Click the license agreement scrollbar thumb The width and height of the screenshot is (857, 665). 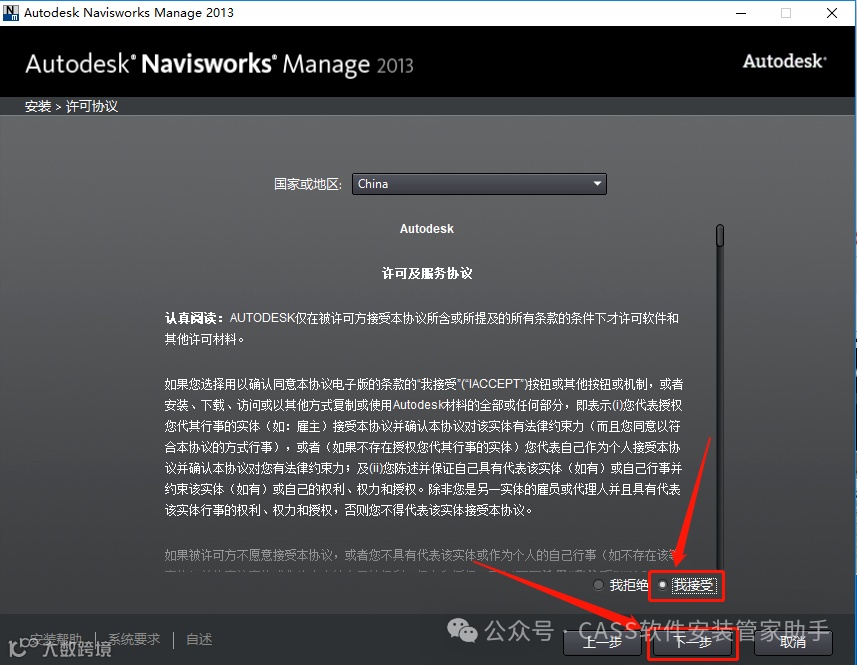(720, 236)
